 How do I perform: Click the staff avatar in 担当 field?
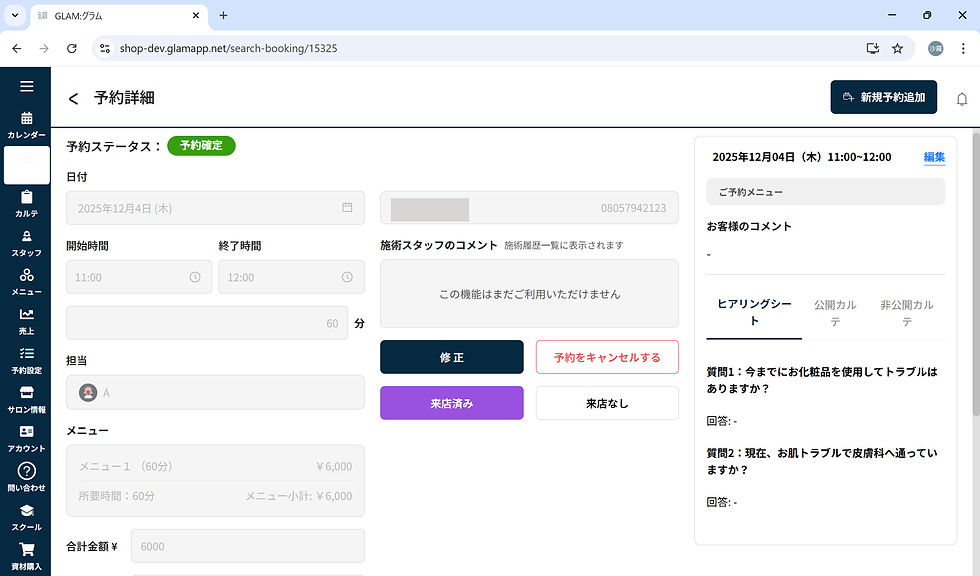88,392
